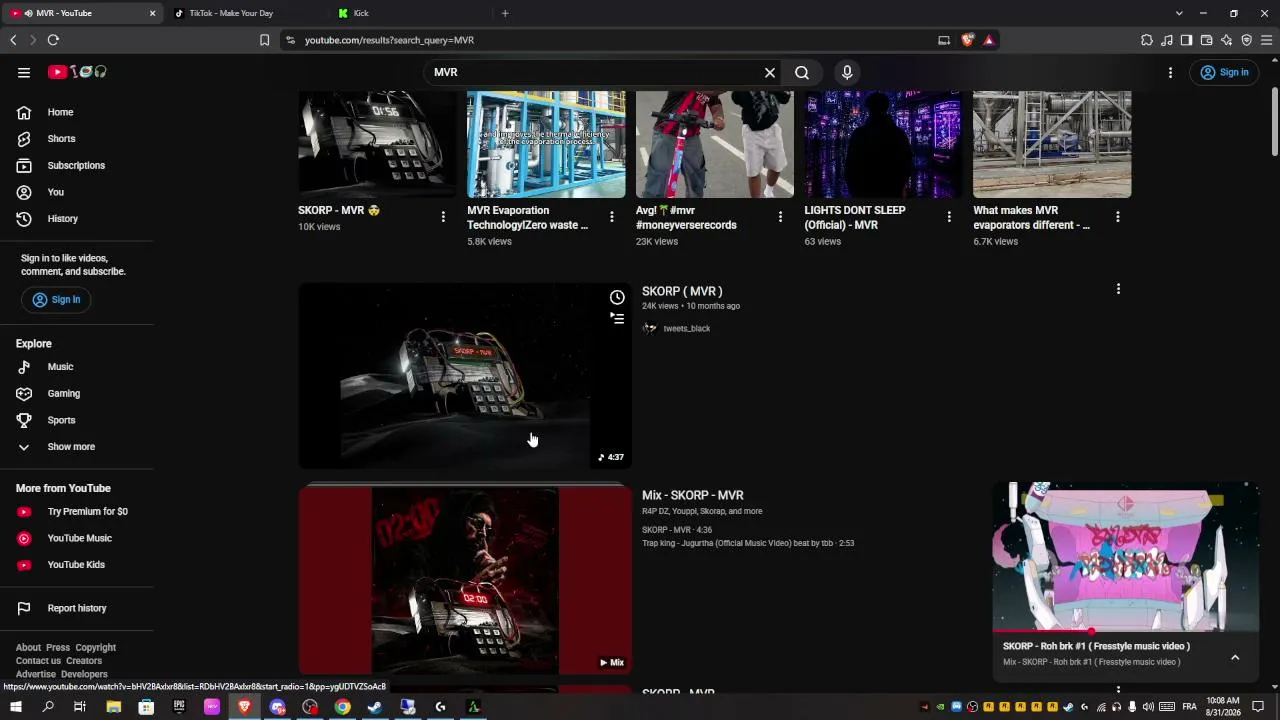
Task: Seek in the miniplayer progress bar
Action: 1126,631
